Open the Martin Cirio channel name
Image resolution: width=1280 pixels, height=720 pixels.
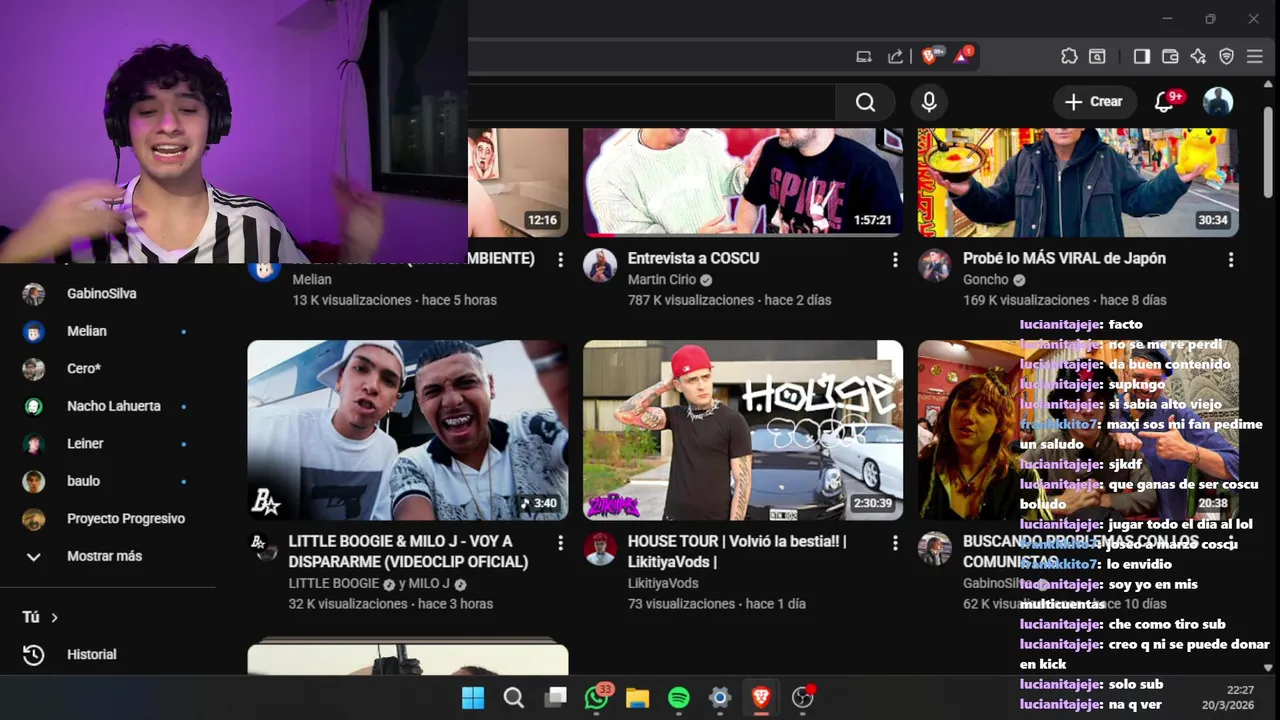point(662,280)
